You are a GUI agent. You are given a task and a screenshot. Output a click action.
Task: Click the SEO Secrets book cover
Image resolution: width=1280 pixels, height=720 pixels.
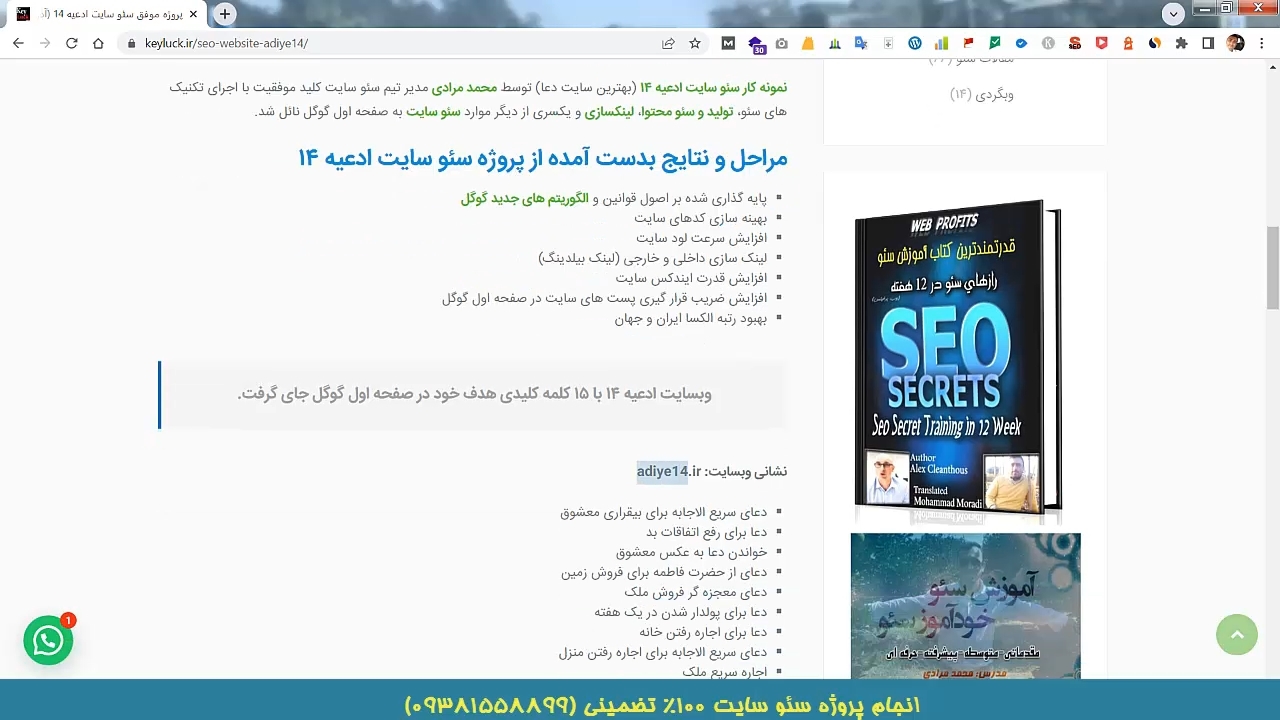(957, 360)
